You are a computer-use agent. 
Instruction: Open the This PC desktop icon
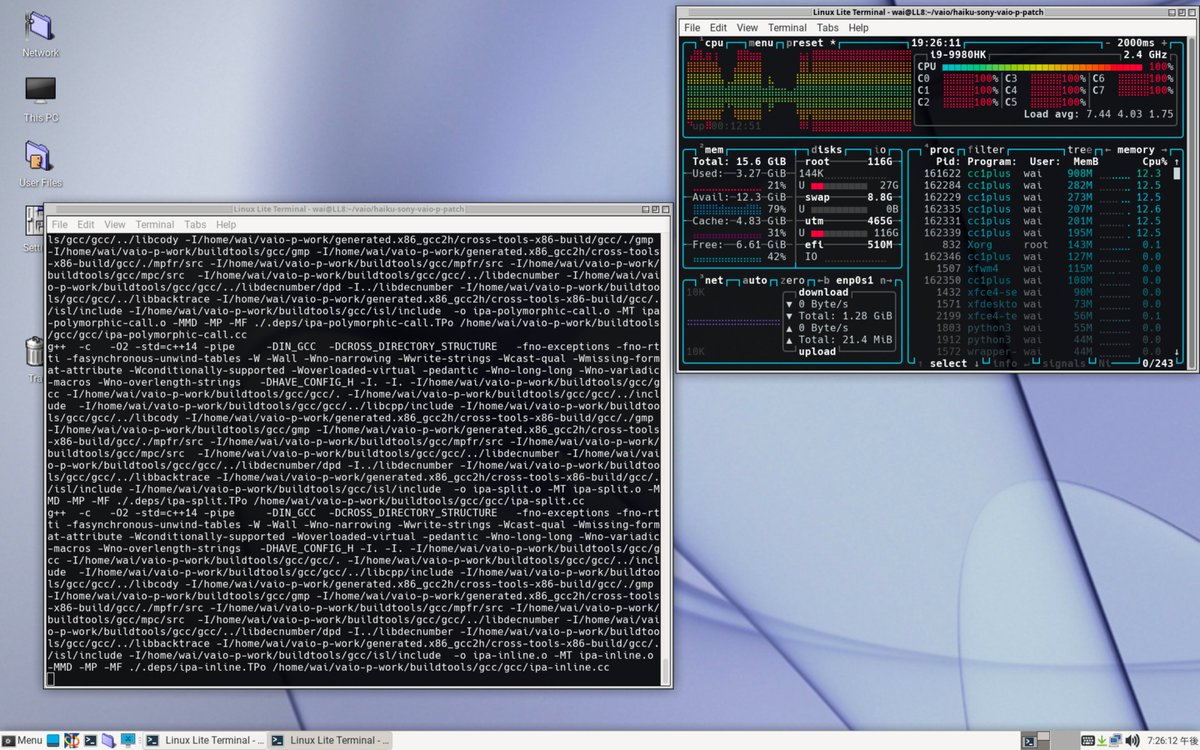pyautogui.click(x=40, y=98)
